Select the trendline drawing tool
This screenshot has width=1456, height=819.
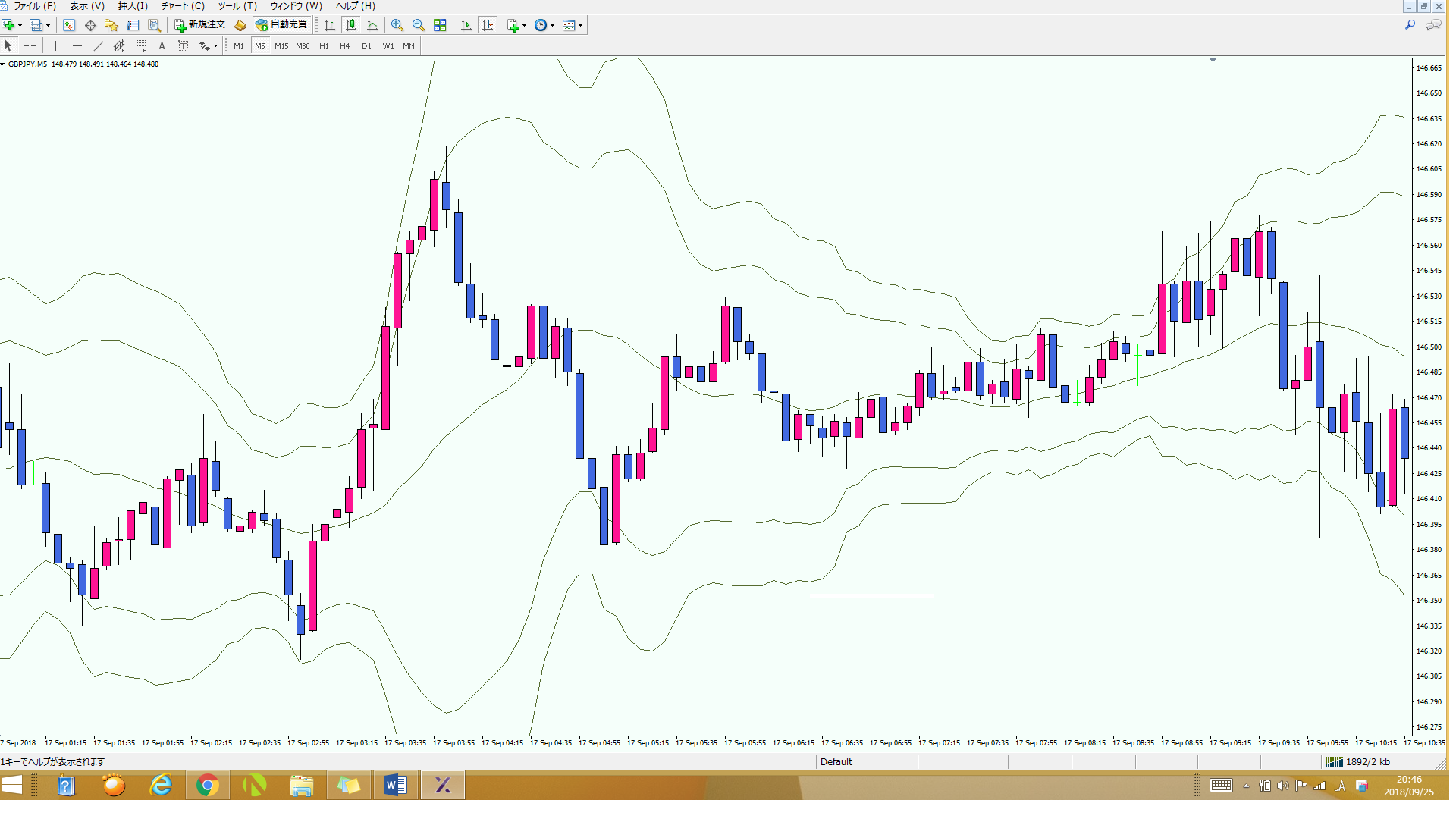point(98,46)
